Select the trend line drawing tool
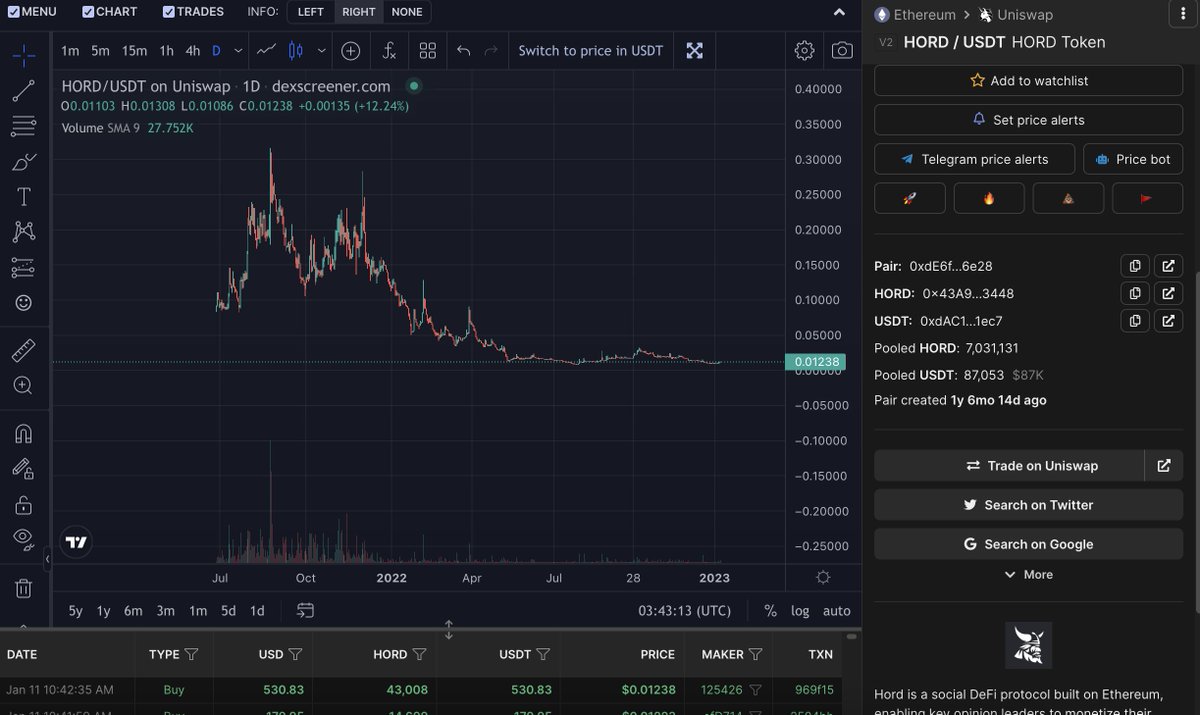 [24, 91]
